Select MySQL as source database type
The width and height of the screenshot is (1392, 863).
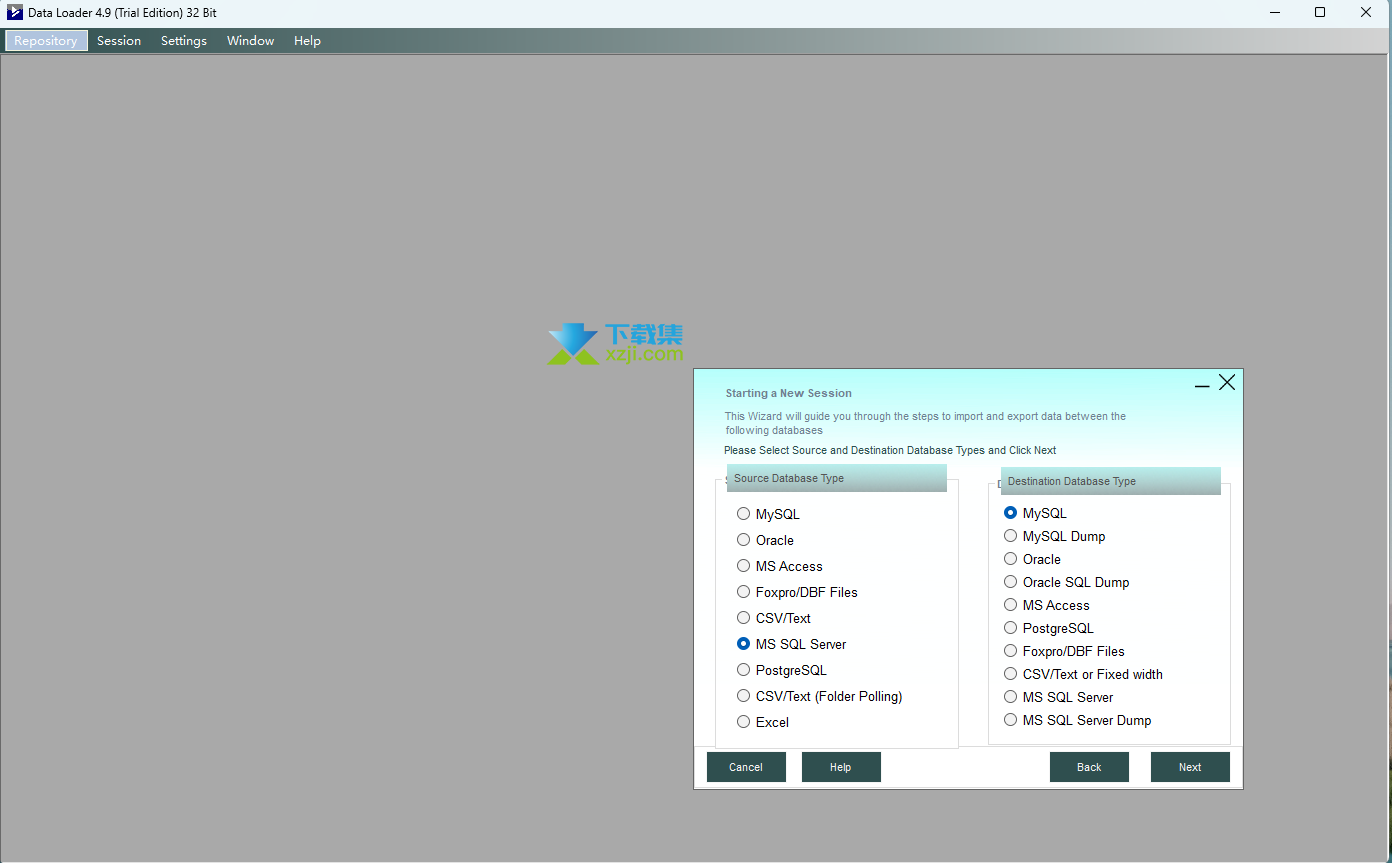[x=768, y=514]
